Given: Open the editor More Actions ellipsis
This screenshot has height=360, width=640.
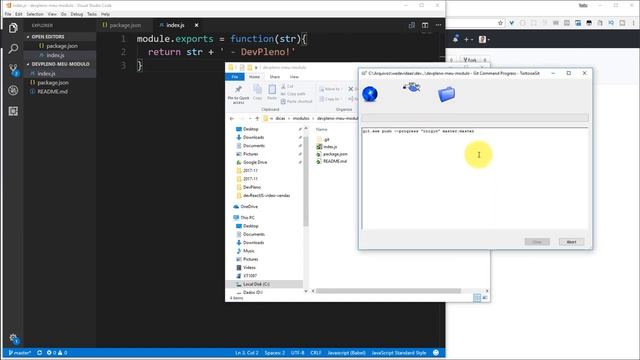Looking at the screenshot, I should pos(438,25).
